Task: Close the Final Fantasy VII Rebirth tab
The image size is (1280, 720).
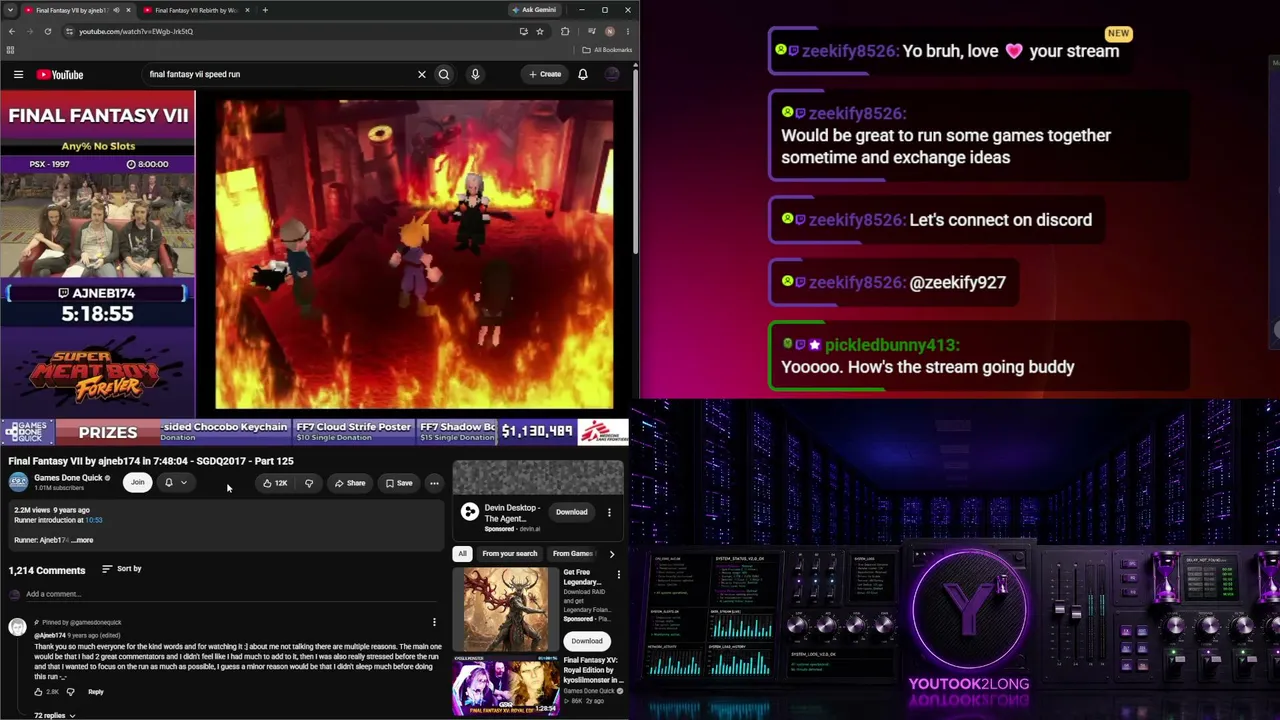Action: click(x=247, y=10)
